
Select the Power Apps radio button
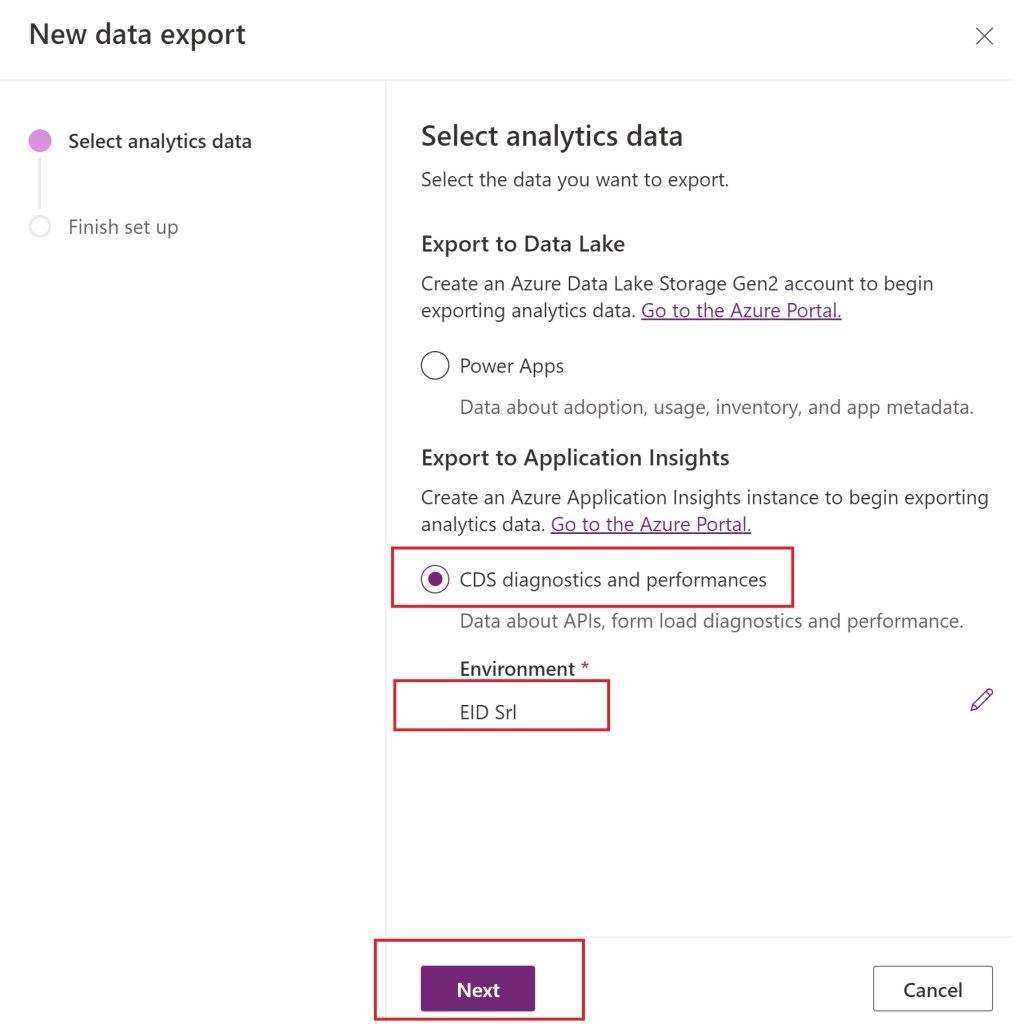[435, 366]
